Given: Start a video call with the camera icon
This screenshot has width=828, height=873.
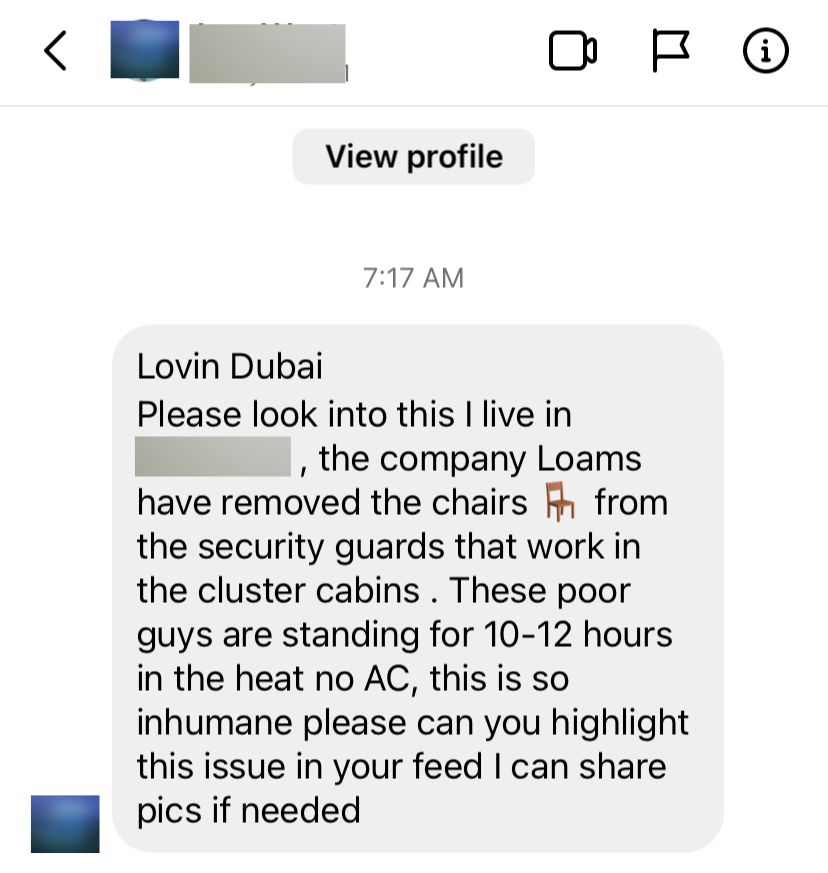Looking at the screenshot, I should pyautogui.click(x=572, y=51).
